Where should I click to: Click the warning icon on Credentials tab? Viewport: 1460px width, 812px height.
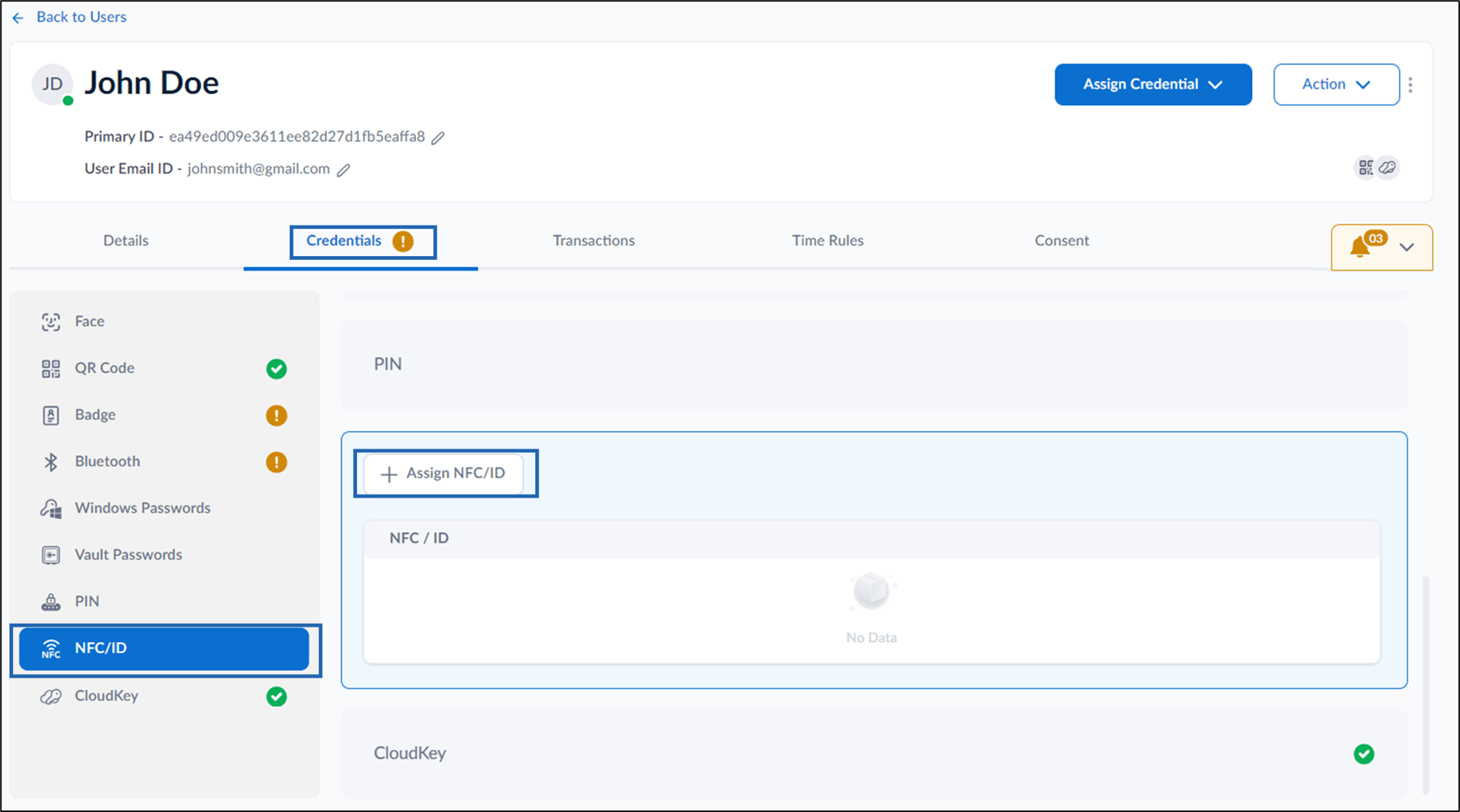click(403, 241)
